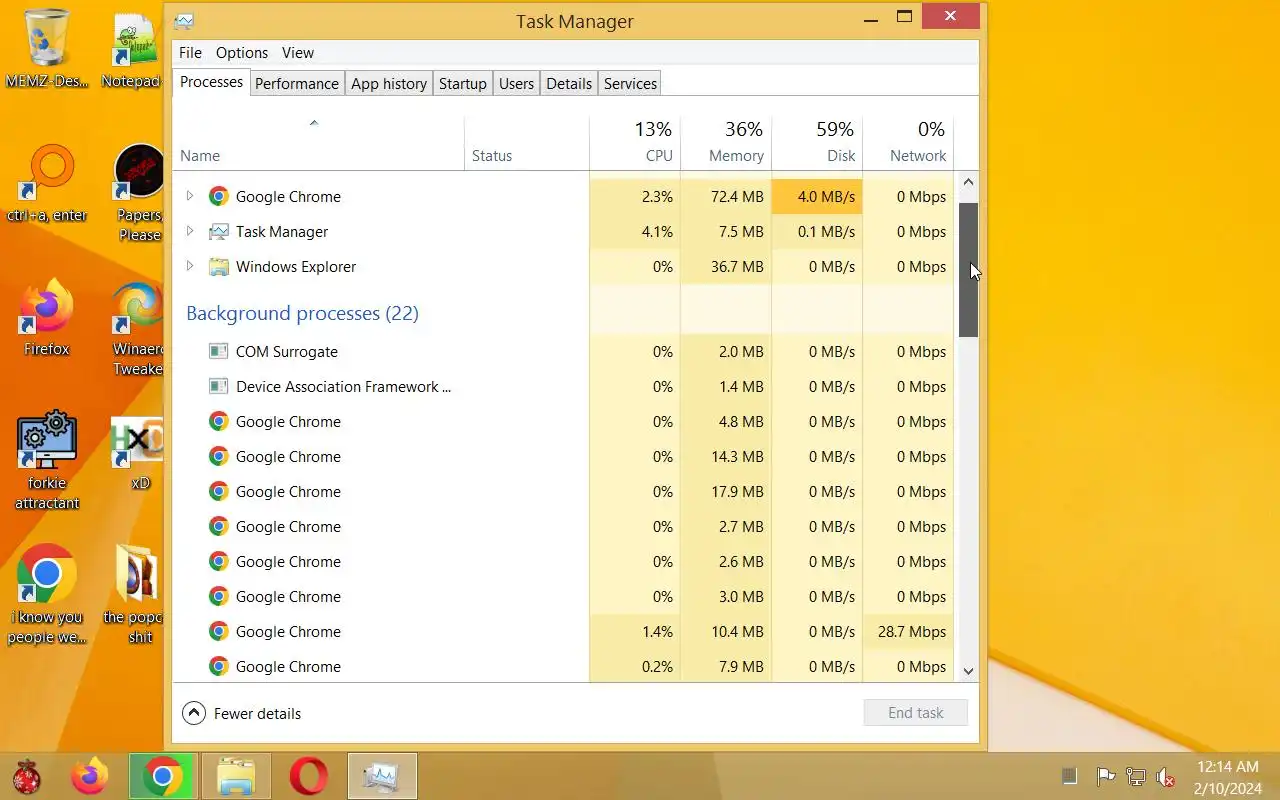Switch to the Services tab
This screenshot has width=1280, height=800.
(630, 84)
